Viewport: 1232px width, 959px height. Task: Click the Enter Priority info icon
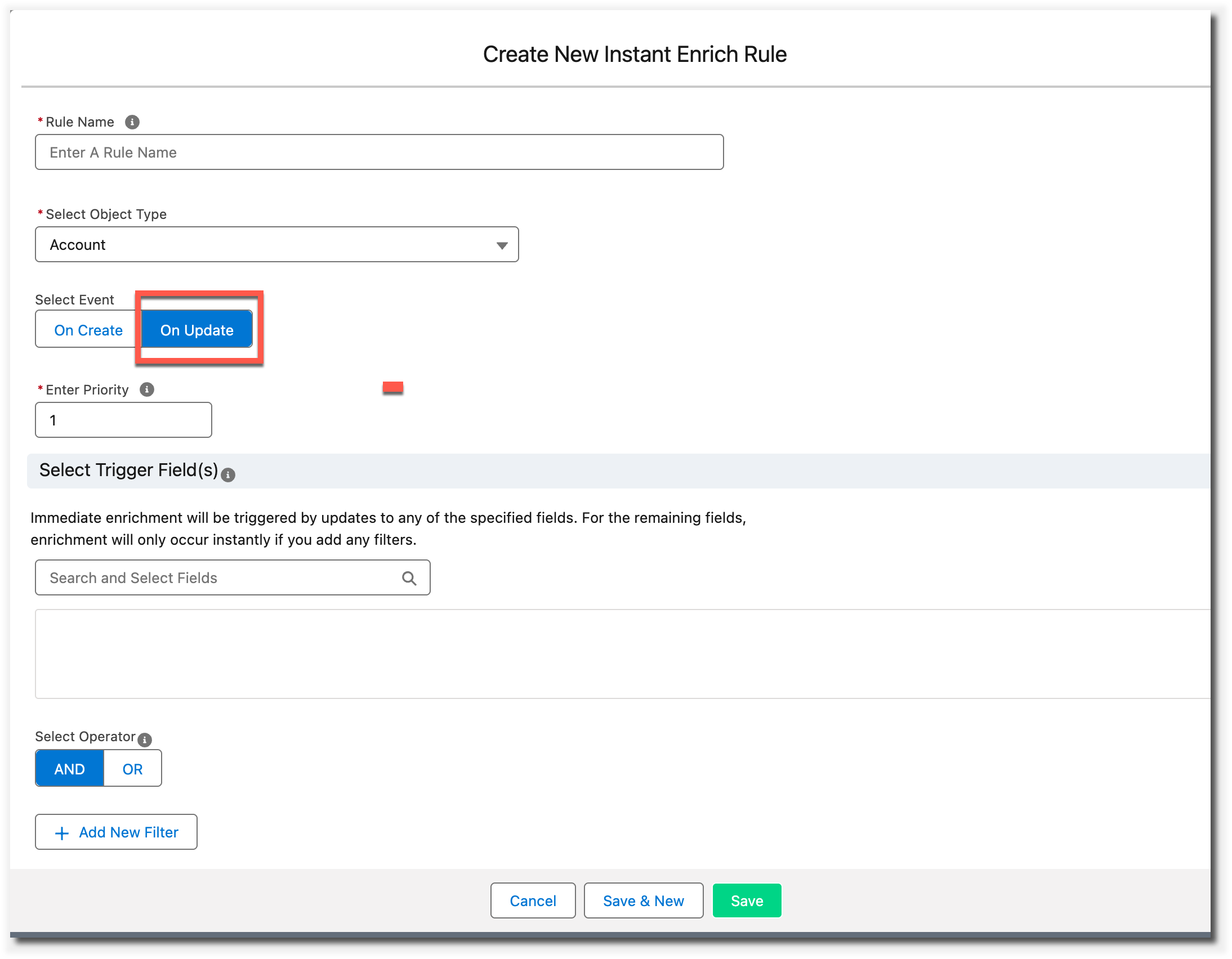click(146, 389)
